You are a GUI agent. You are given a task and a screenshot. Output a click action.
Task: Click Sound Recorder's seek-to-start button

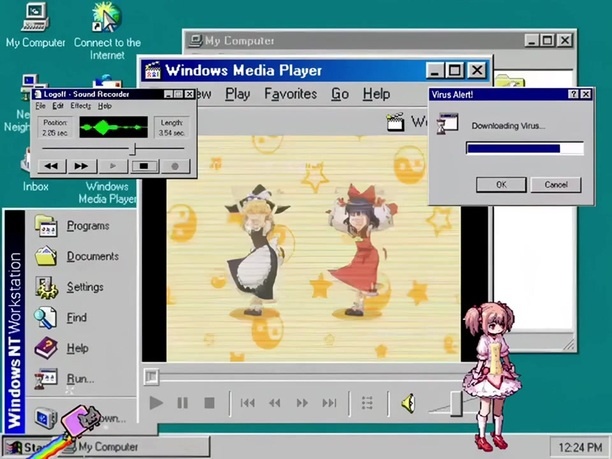[x=51, y=166]
